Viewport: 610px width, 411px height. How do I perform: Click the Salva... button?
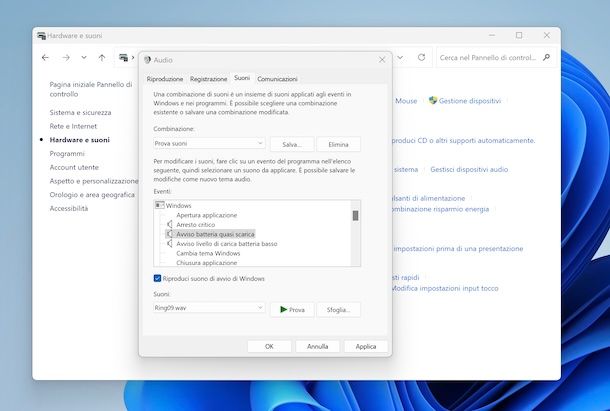[x=292, y=144]
